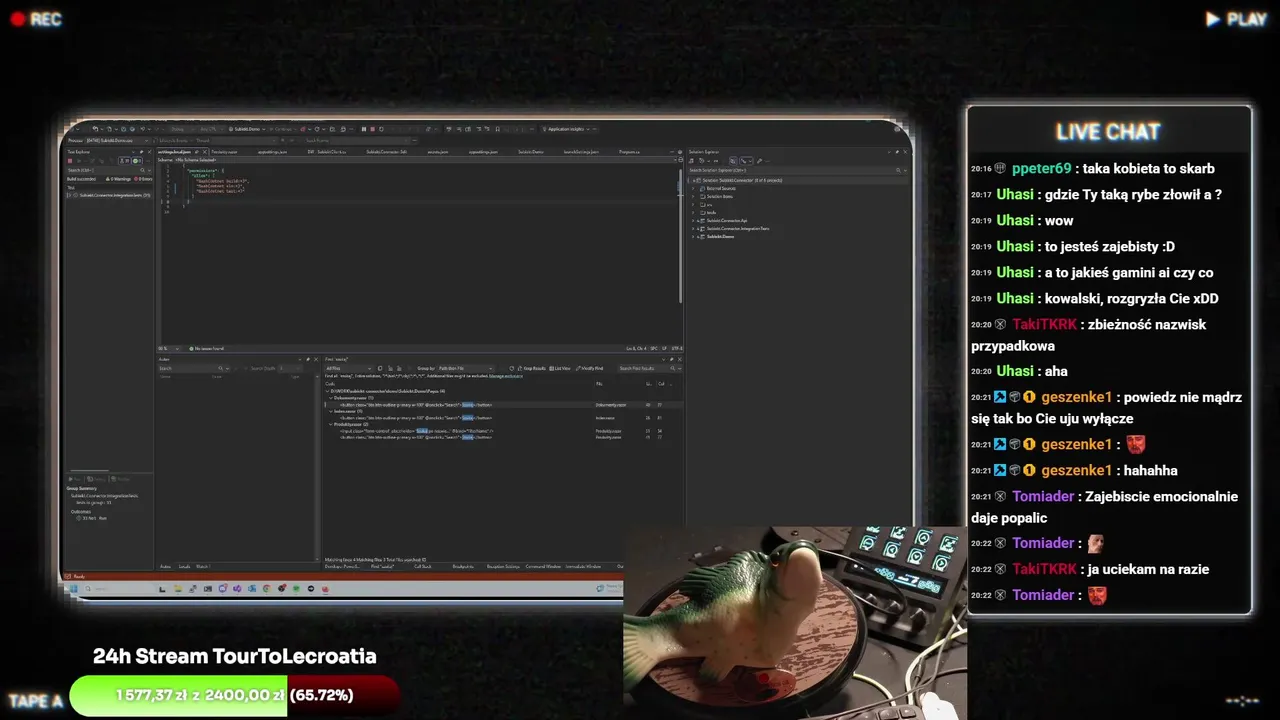The height and width of the screenshot is (720, 1280).
Task: Click the REC indicator in overlay
Action: click(36, 19)
